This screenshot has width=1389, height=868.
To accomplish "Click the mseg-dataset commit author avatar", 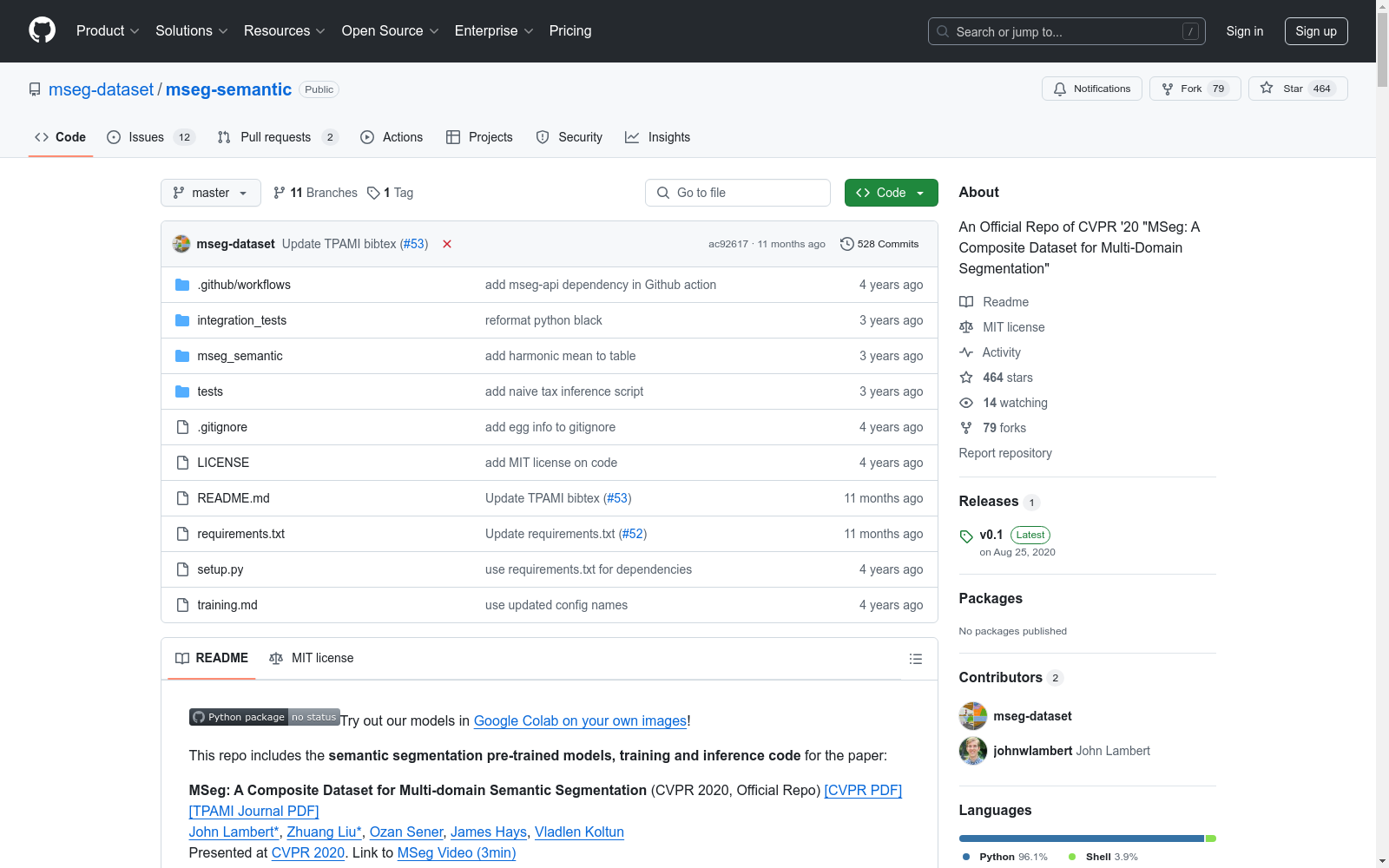I will [x=181, y=244].
